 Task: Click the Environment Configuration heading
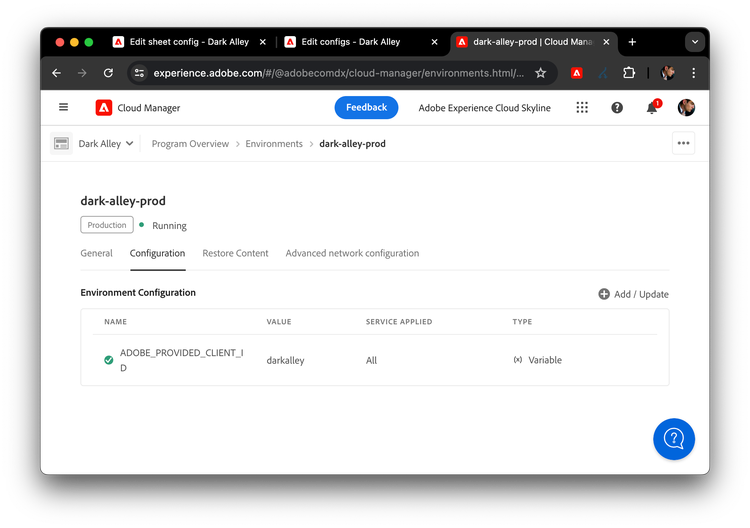pyautogui.click(x=138, y=292)
